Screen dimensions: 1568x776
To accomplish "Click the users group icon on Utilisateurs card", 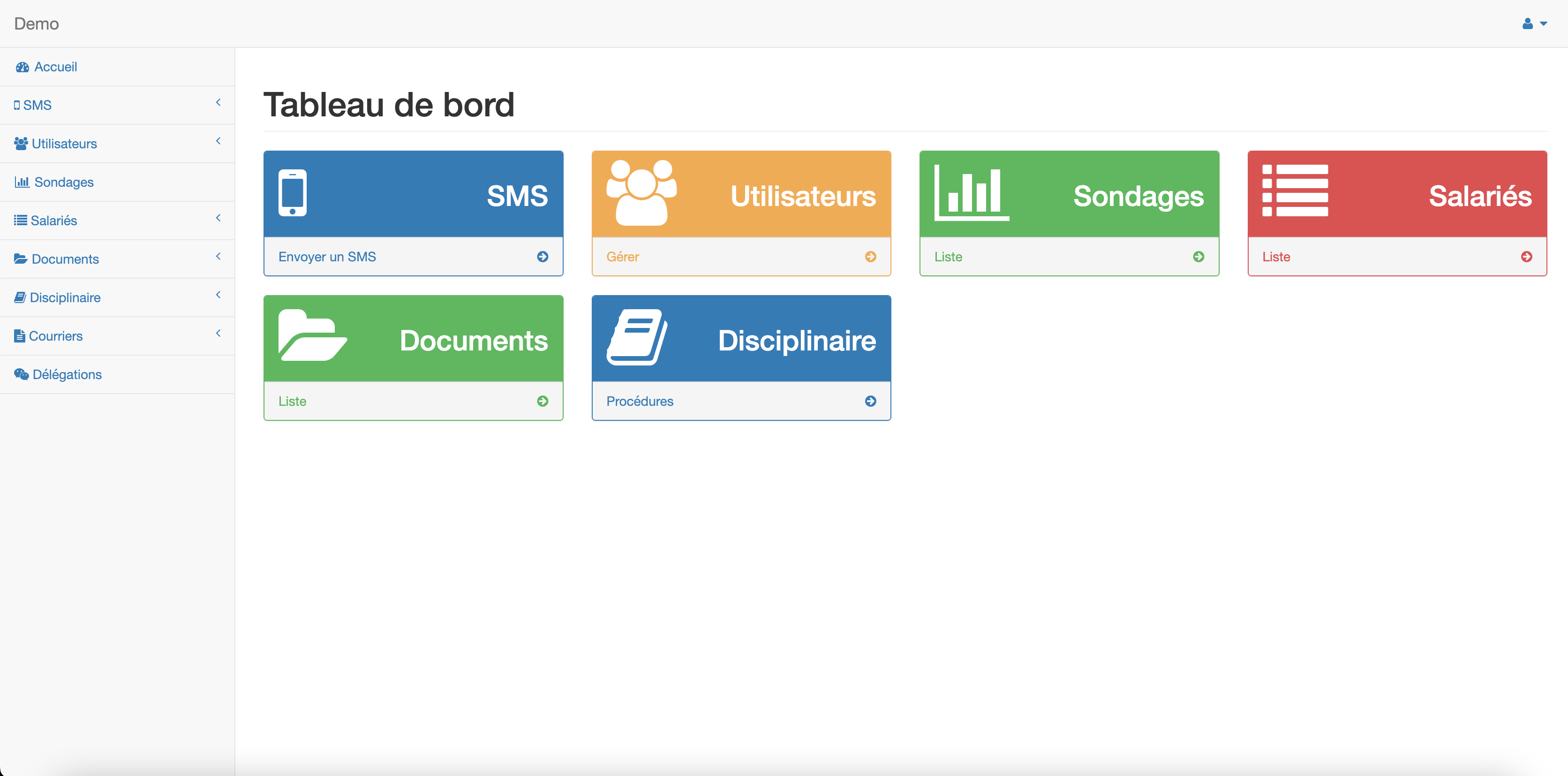I will point(641,193).
